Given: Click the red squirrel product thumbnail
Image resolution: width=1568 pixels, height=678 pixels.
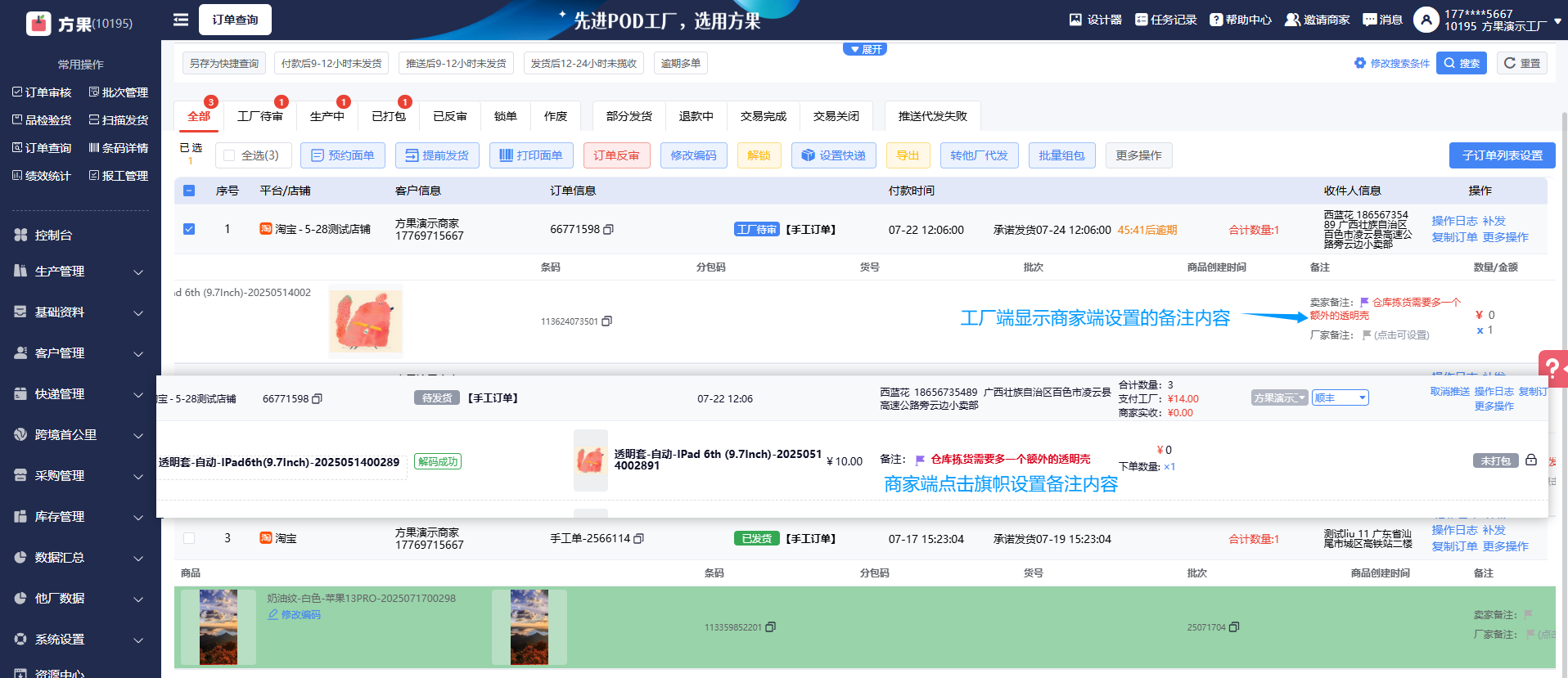Looking at the screenshot, I should coord(366,321).
